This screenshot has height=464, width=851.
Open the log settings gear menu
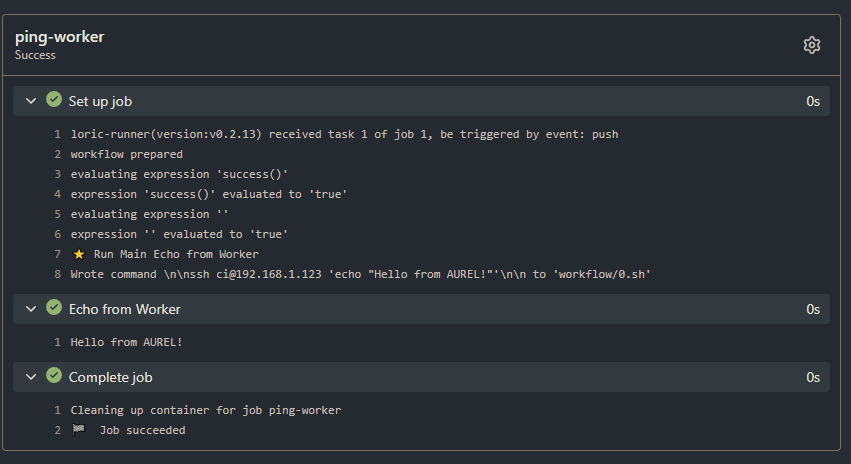coord(811,45)
